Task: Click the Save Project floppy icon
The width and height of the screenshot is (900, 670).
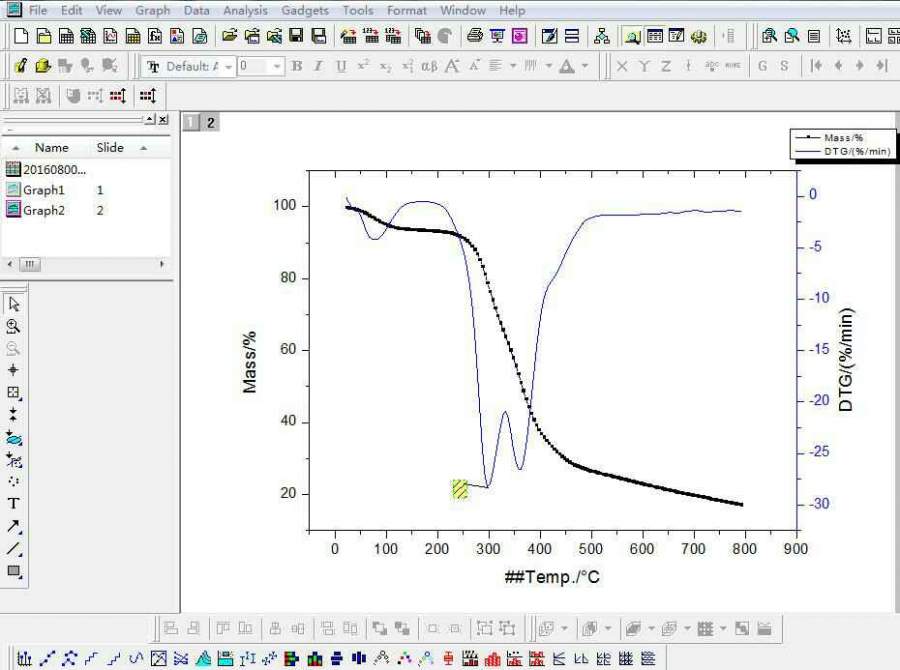Action: (x=296, y=36)
